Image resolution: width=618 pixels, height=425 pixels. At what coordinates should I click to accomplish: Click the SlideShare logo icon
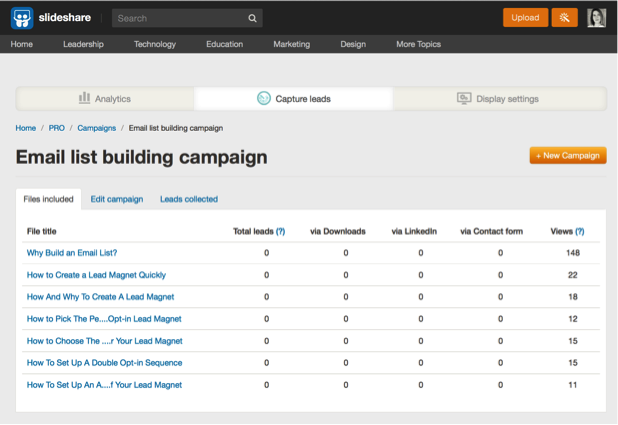click(x=24, y=18)
